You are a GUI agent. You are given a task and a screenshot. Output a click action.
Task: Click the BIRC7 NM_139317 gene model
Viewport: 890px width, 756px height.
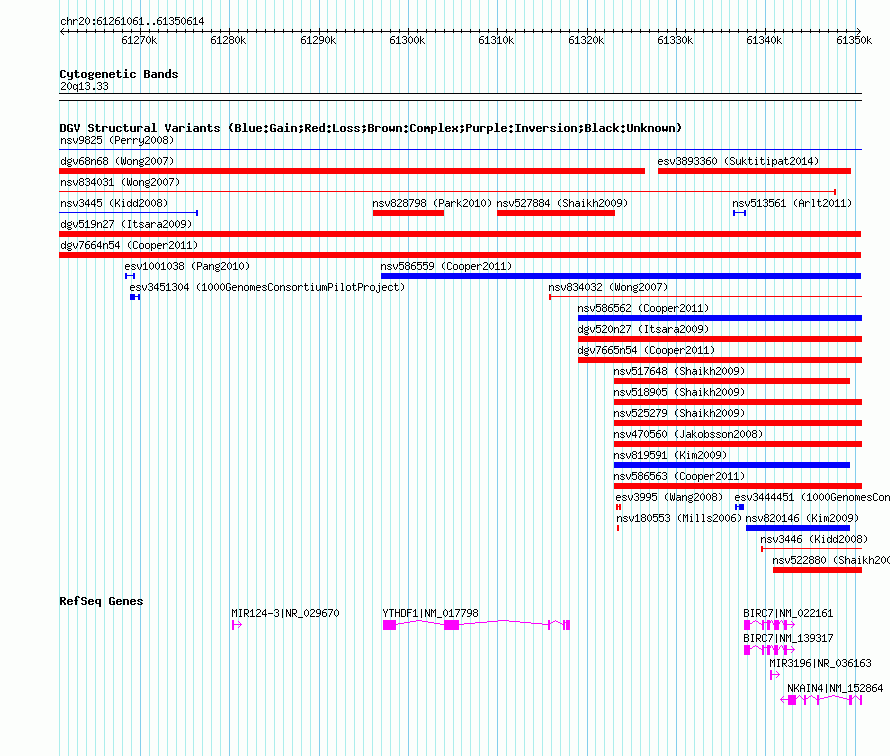769,650
